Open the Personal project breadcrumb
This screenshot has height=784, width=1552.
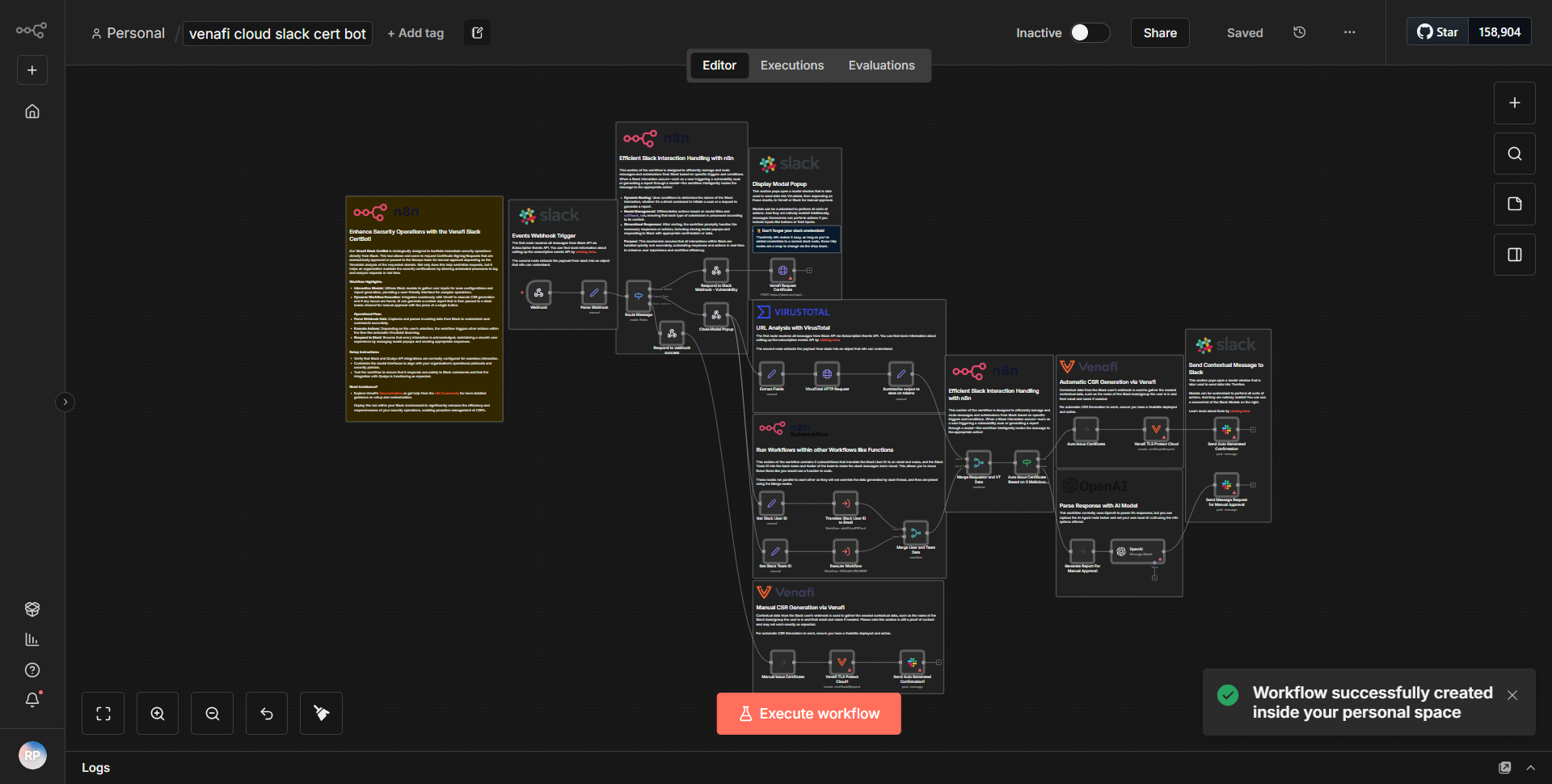(x=128, y=33)
